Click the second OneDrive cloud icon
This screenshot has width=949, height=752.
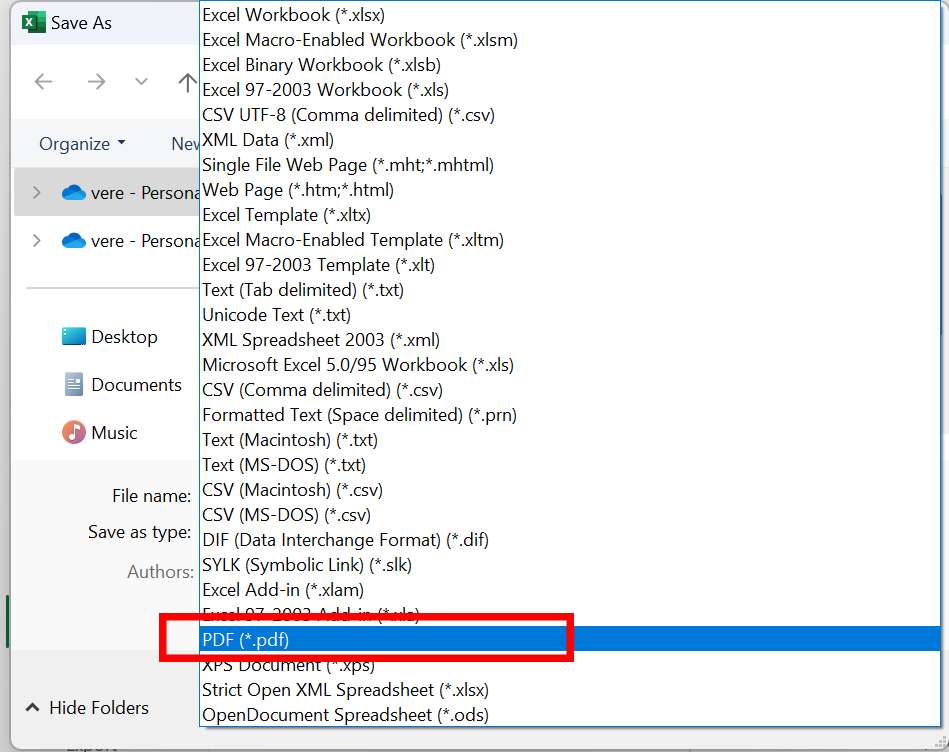pos(74,240)
